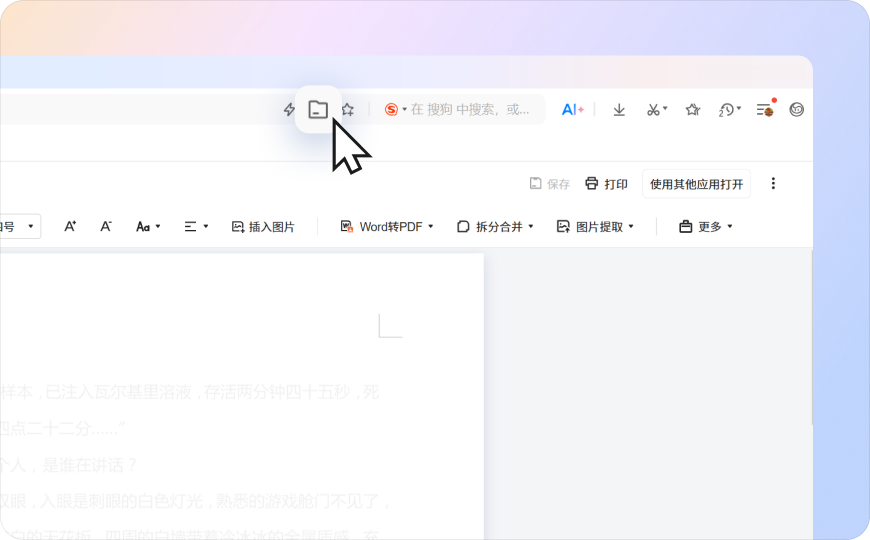870x540 pixels.
Task: Open the 更多 tools dropdown
Action: click(x=706, y=226)
